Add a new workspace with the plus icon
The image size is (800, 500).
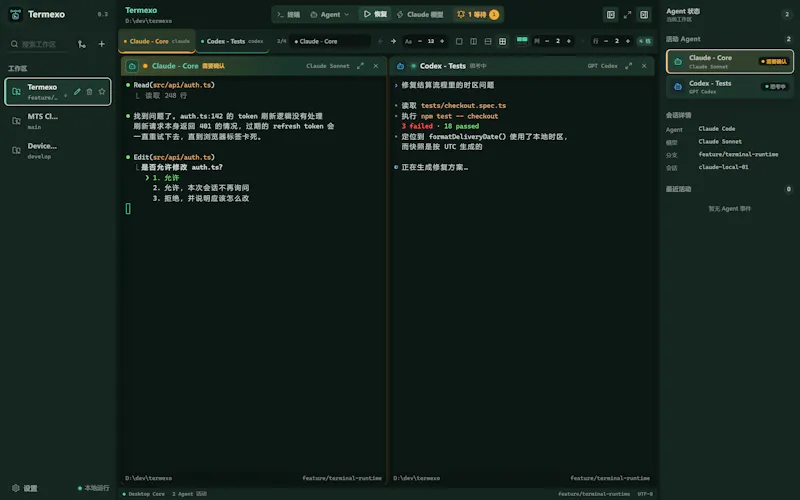click(102, 44)
